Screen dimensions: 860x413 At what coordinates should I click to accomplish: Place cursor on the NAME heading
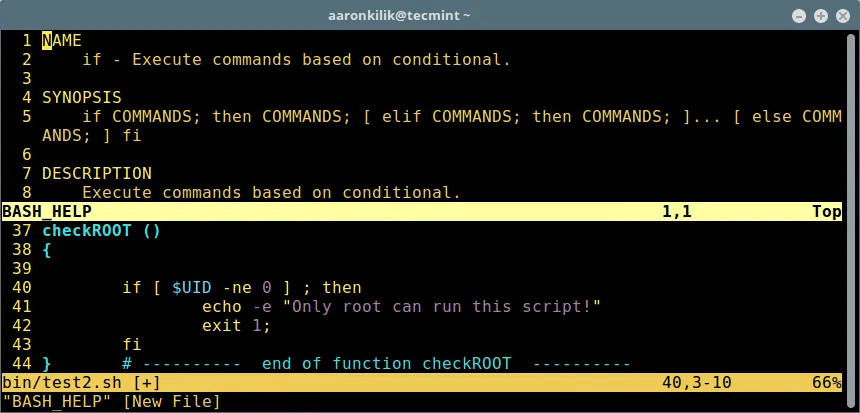click(x=62, y=40)
